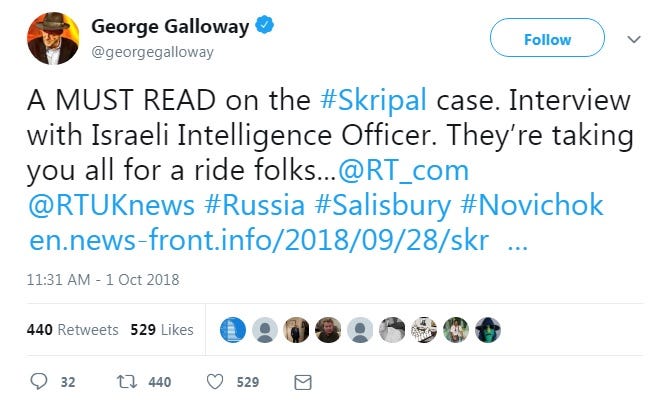Viewport: 666px width, 410px height.
Task: Open George Galloway's profile picture
Action: [x=50, y=42]
